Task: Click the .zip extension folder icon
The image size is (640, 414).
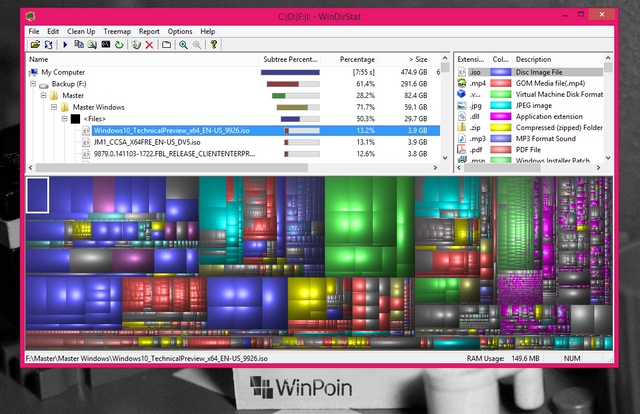Action: tap(462, 127)
